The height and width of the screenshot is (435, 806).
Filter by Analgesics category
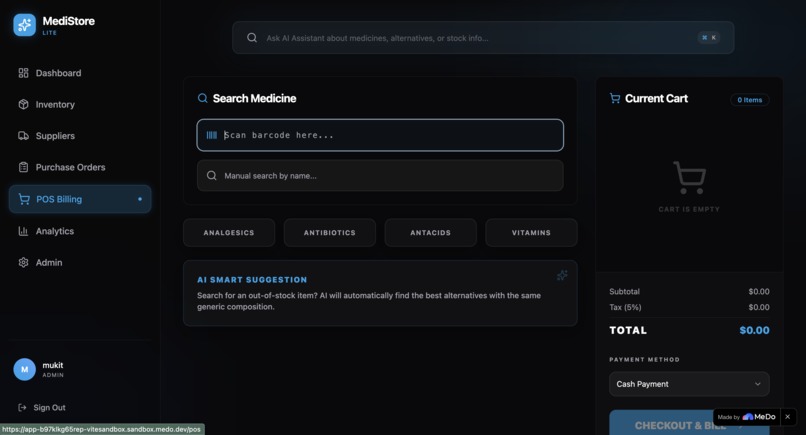(229, 232)
